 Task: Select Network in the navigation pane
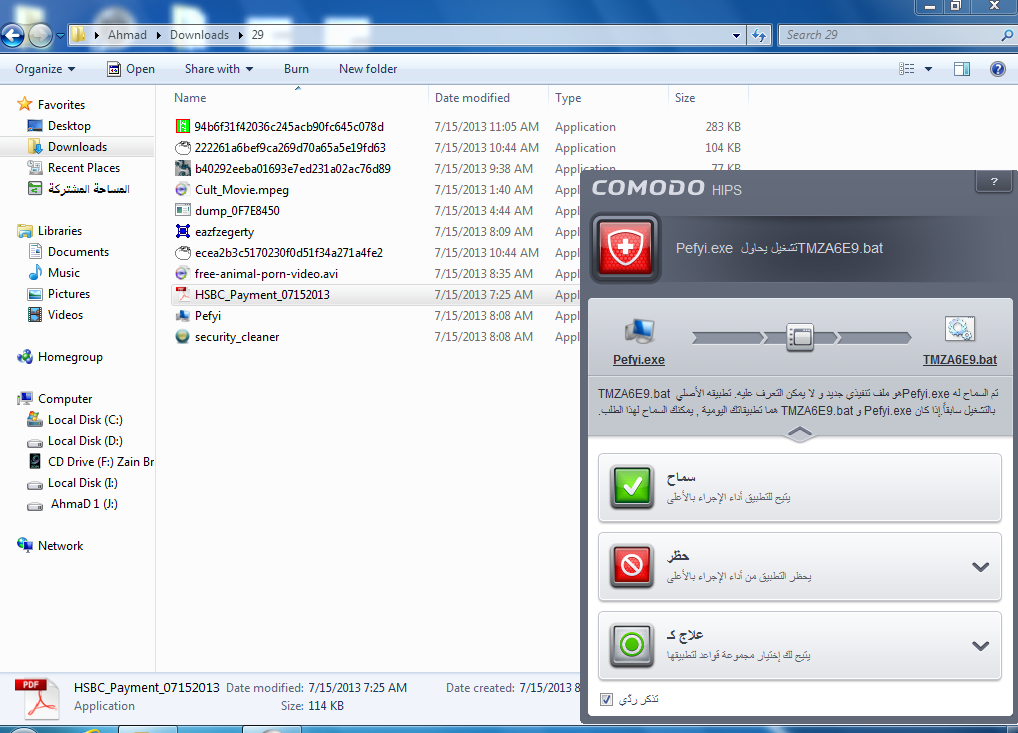(60, 546)
